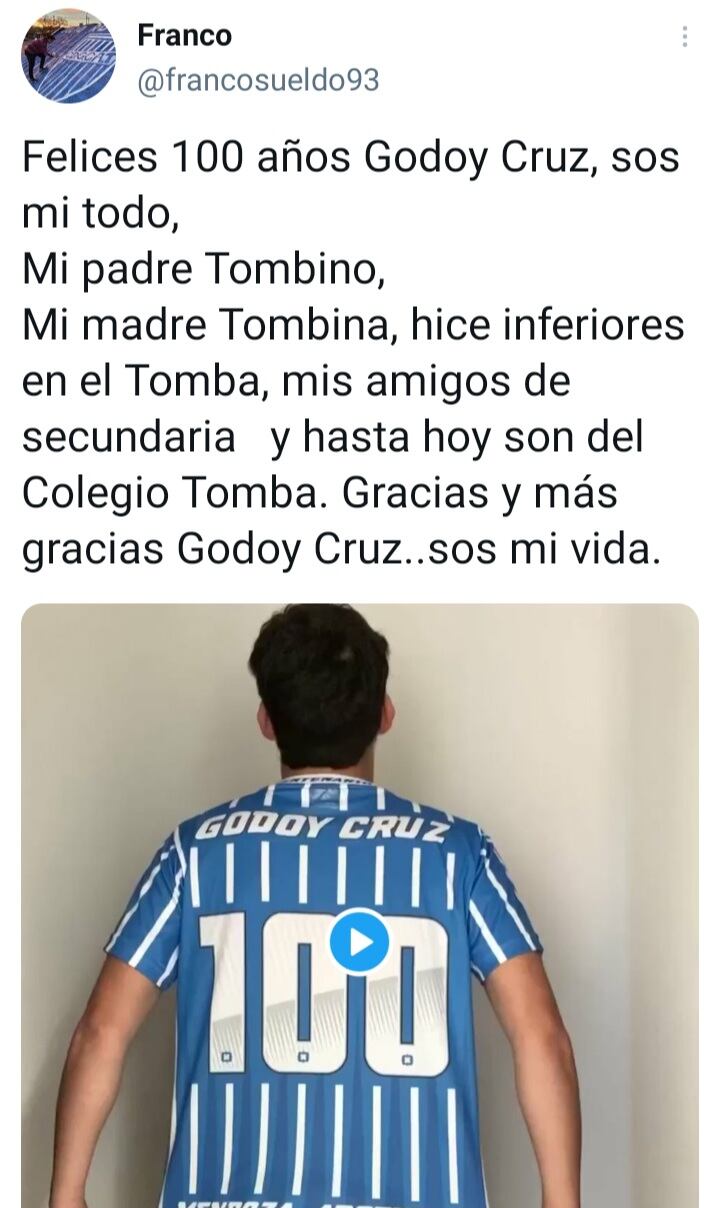This screenshot has height=1208, width=720.
Task: Tap the line 'en el Tomba, mis amigos de'
Action: coord(296,381)
